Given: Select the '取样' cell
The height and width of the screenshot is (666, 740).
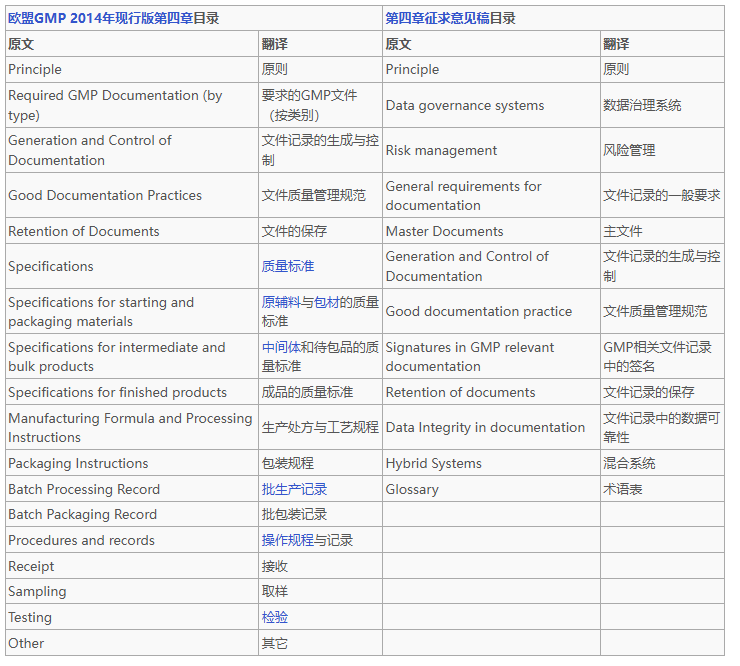Looking at the screenshot, I should [320, 591].
